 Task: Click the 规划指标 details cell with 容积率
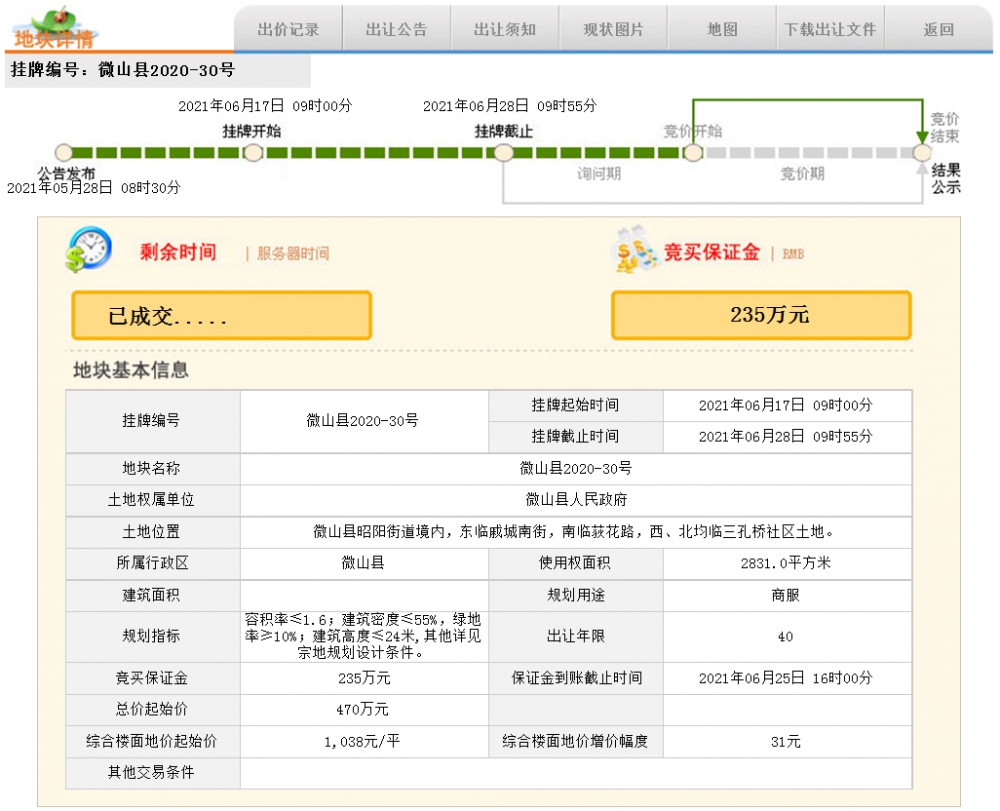[x=364, y=636]
